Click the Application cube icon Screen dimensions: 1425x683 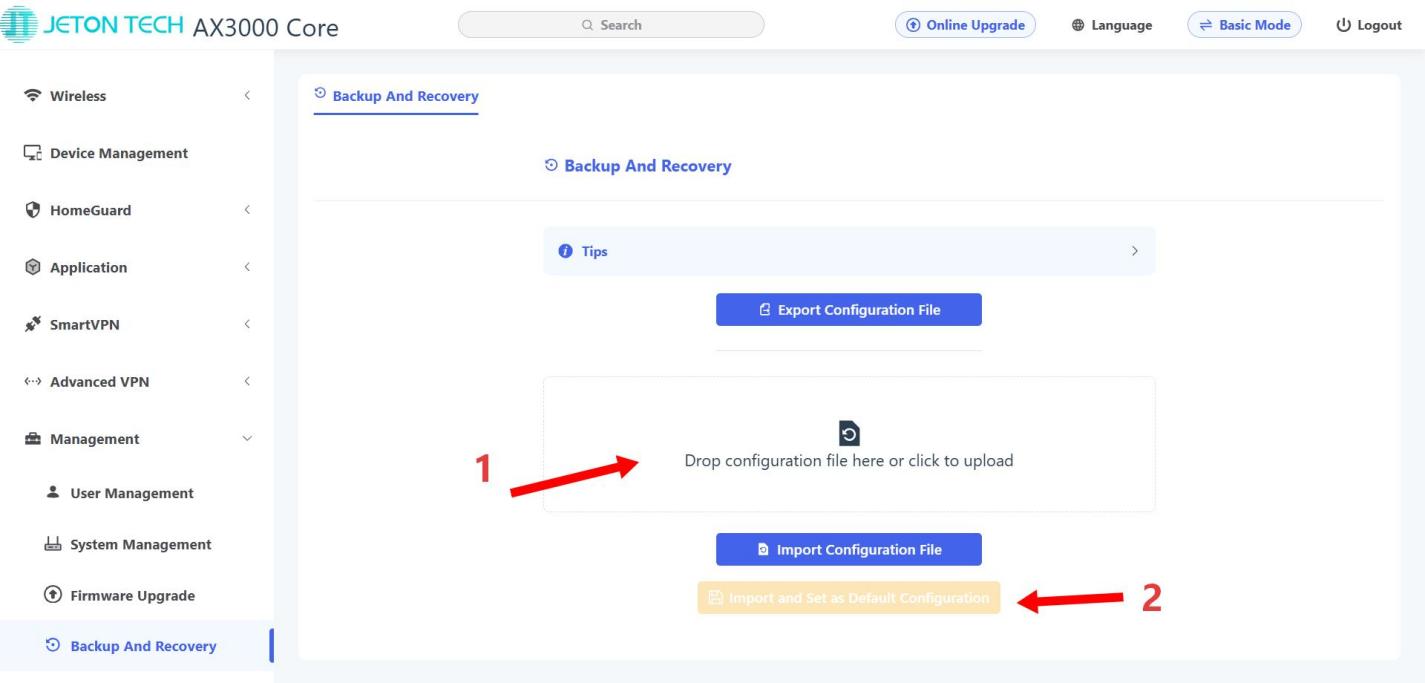[31, 268]
